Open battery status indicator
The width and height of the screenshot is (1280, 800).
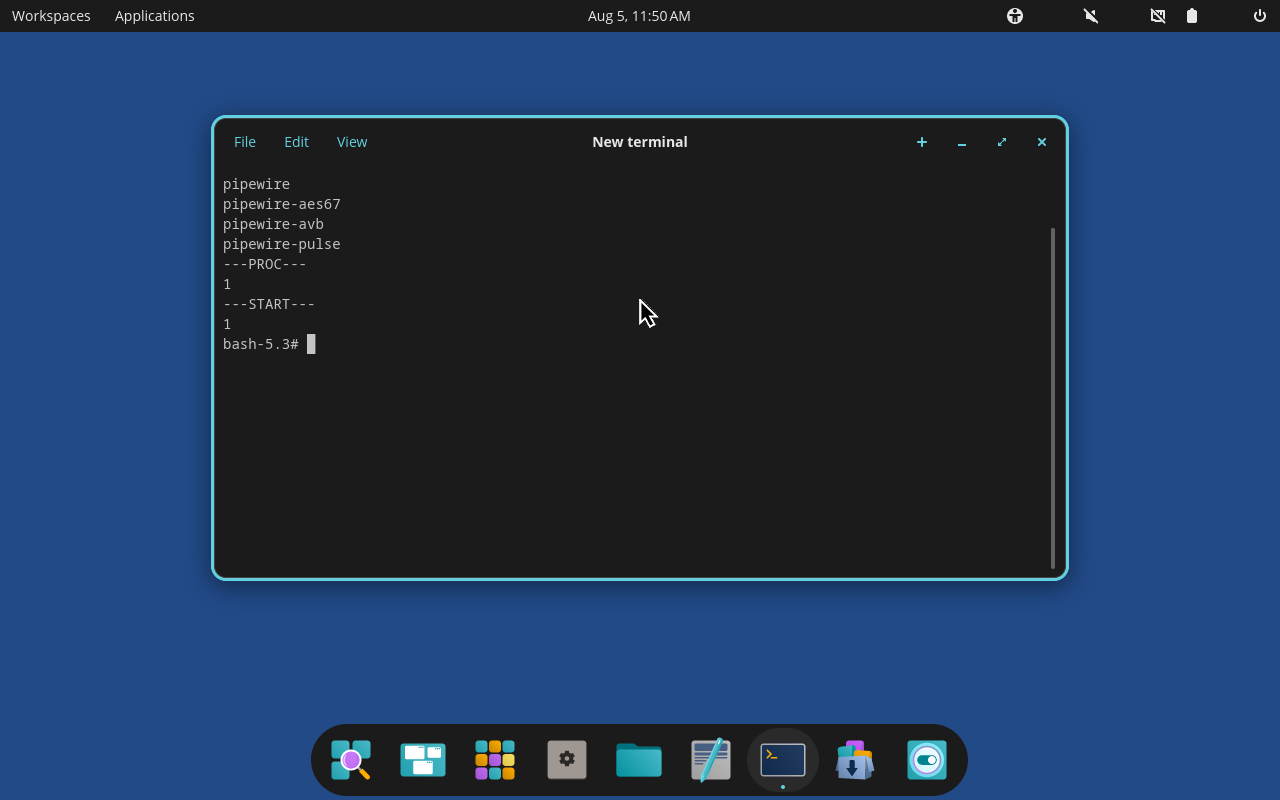coord(1192,16)
